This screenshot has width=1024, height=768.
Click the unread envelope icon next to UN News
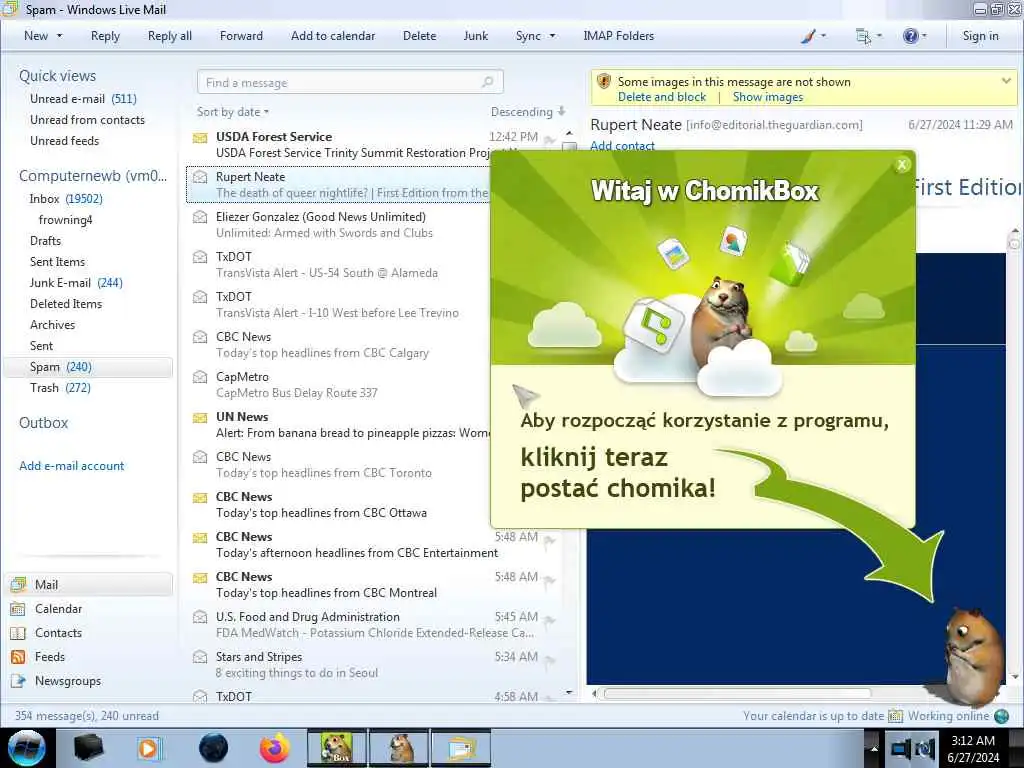click(200, 418)
